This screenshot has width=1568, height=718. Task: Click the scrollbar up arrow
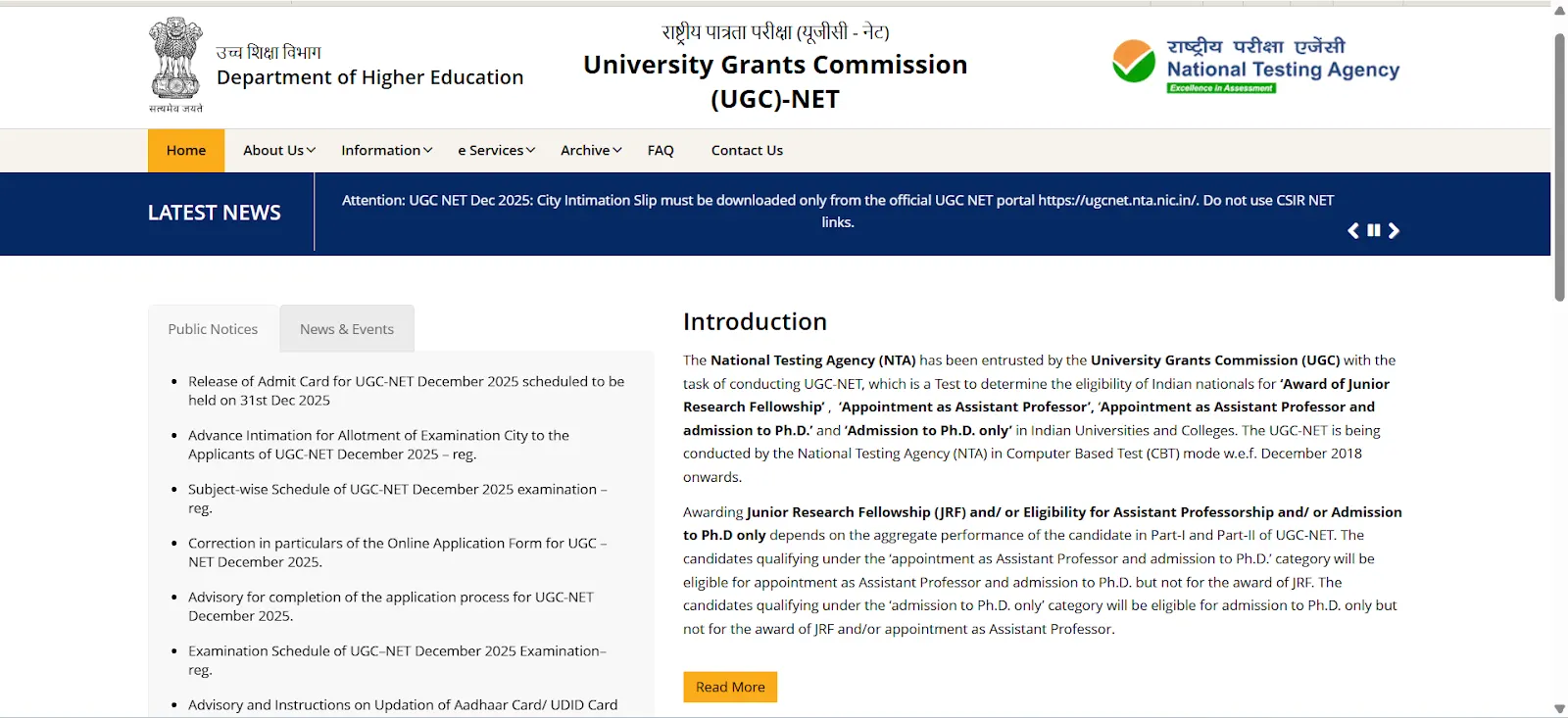[1559, 10]
